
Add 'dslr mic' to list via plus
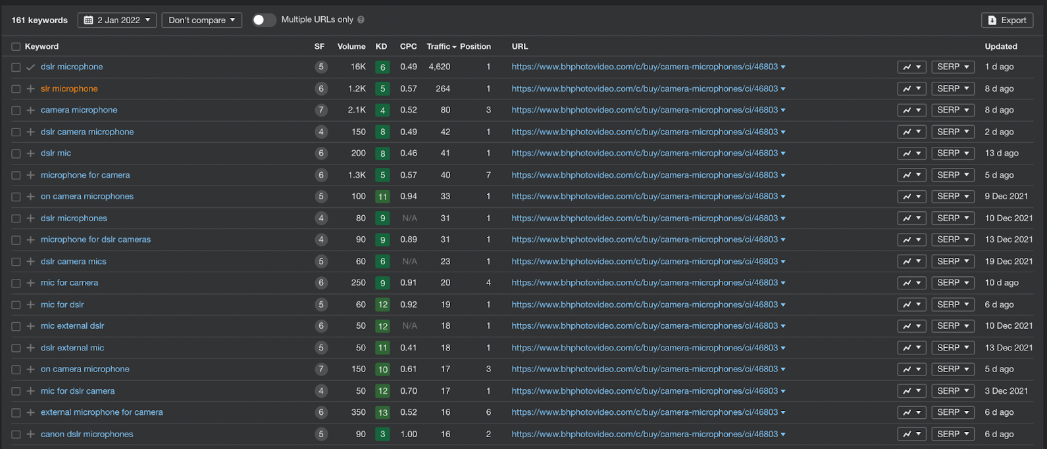point(30,154)
